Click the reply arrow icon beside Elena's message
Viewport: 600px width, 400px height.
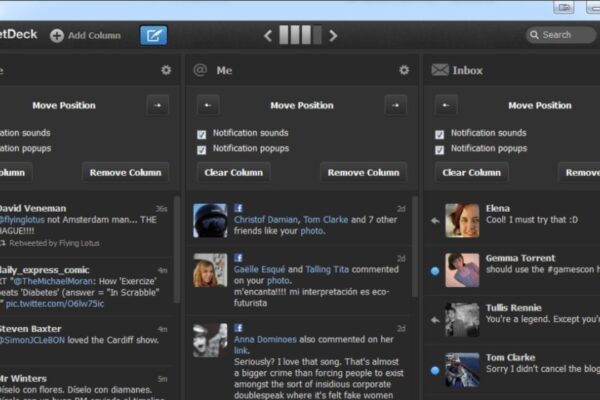[x=435, y=220]
